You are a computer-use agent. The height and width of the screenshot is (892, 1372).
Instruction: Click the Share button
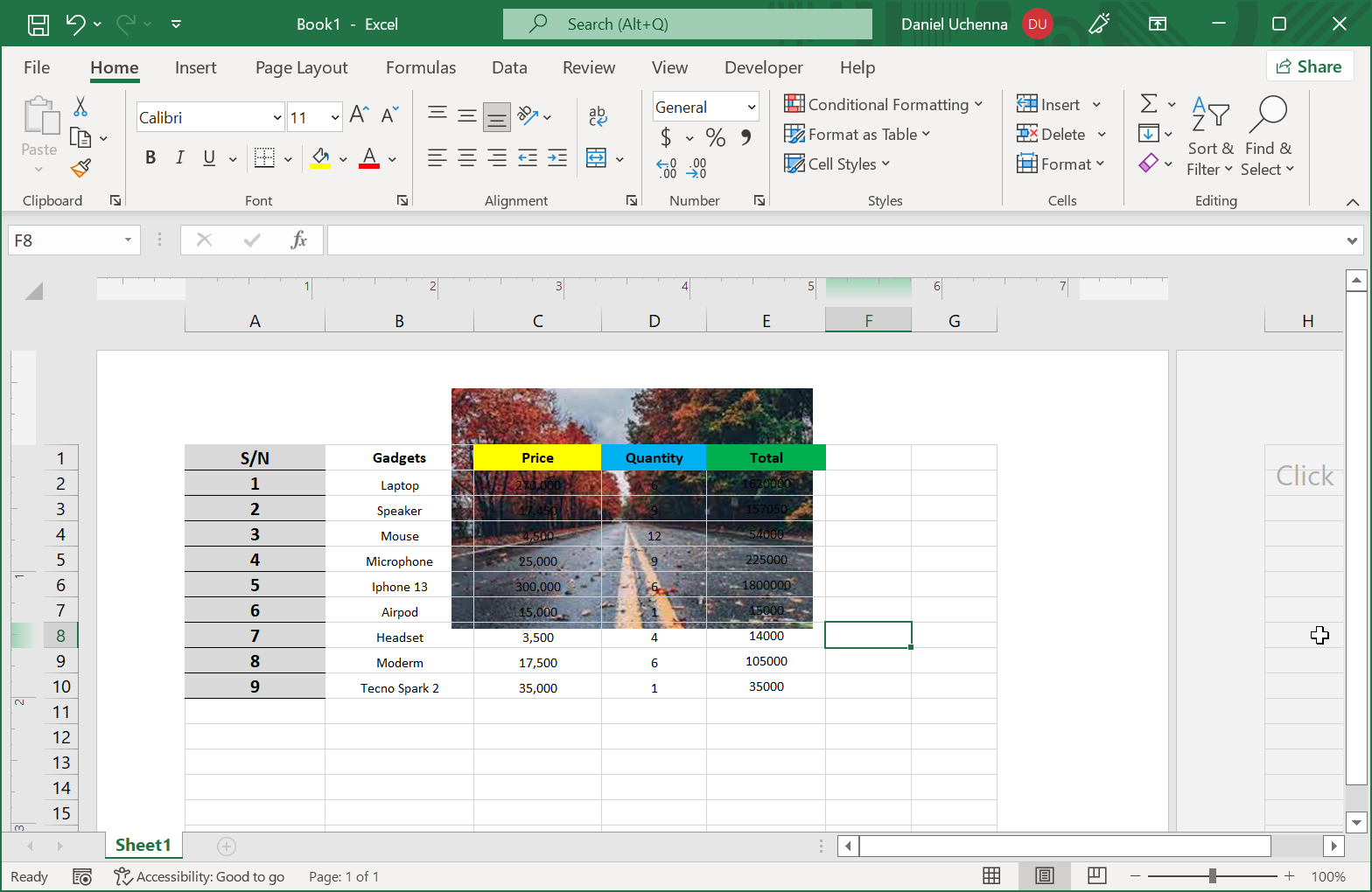pyautogui.click(x=1309, y=66)
